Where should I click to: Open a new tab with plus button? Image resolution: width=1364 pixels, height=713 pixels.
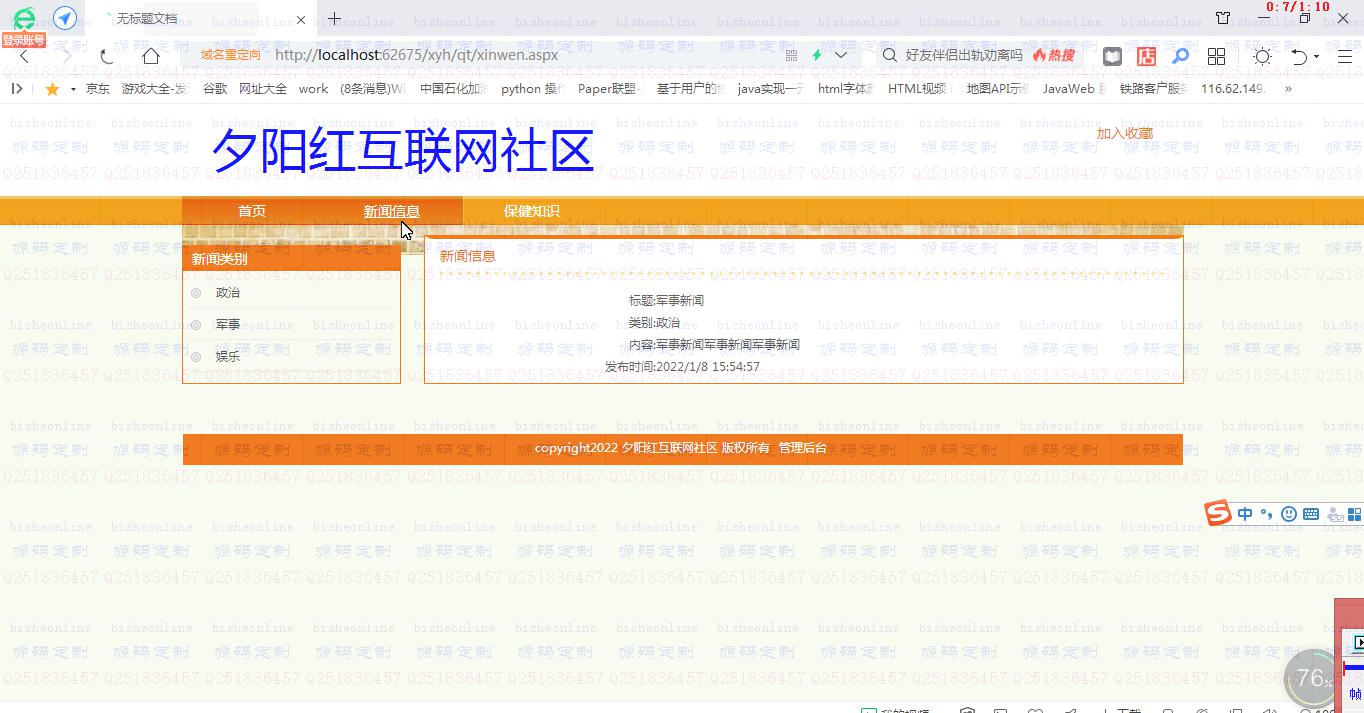(x=334, y=18)
